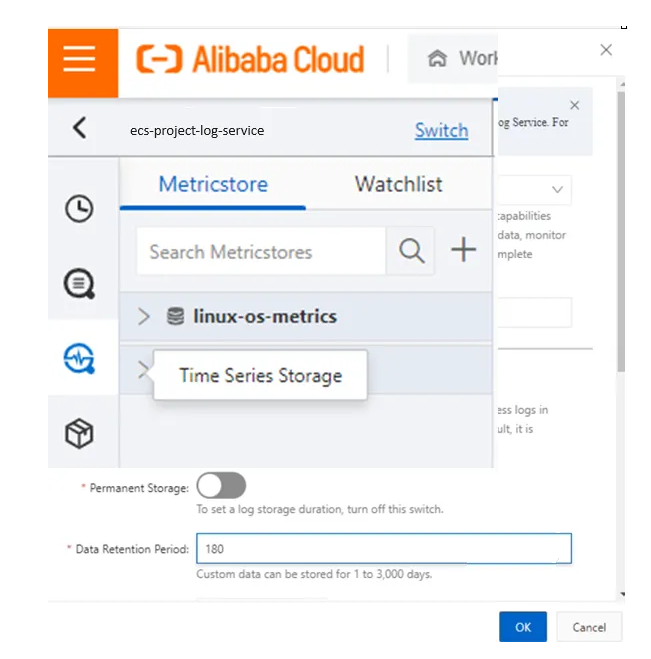This screenshot has width=651, height=659.
Task: Open the orange hamburger menu
Action: coord(82,60)
